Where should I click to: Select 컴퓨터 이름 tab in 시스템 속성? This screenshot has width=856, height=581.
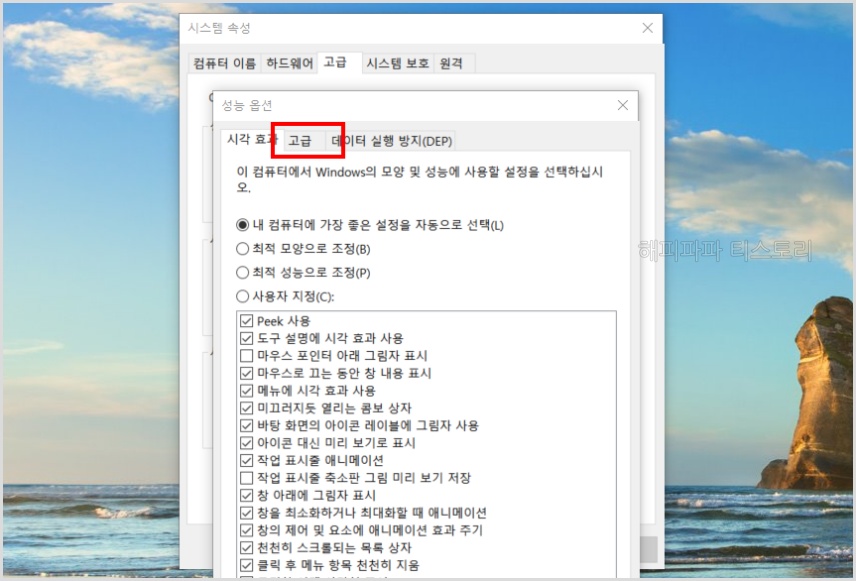(x=224, y=63)
